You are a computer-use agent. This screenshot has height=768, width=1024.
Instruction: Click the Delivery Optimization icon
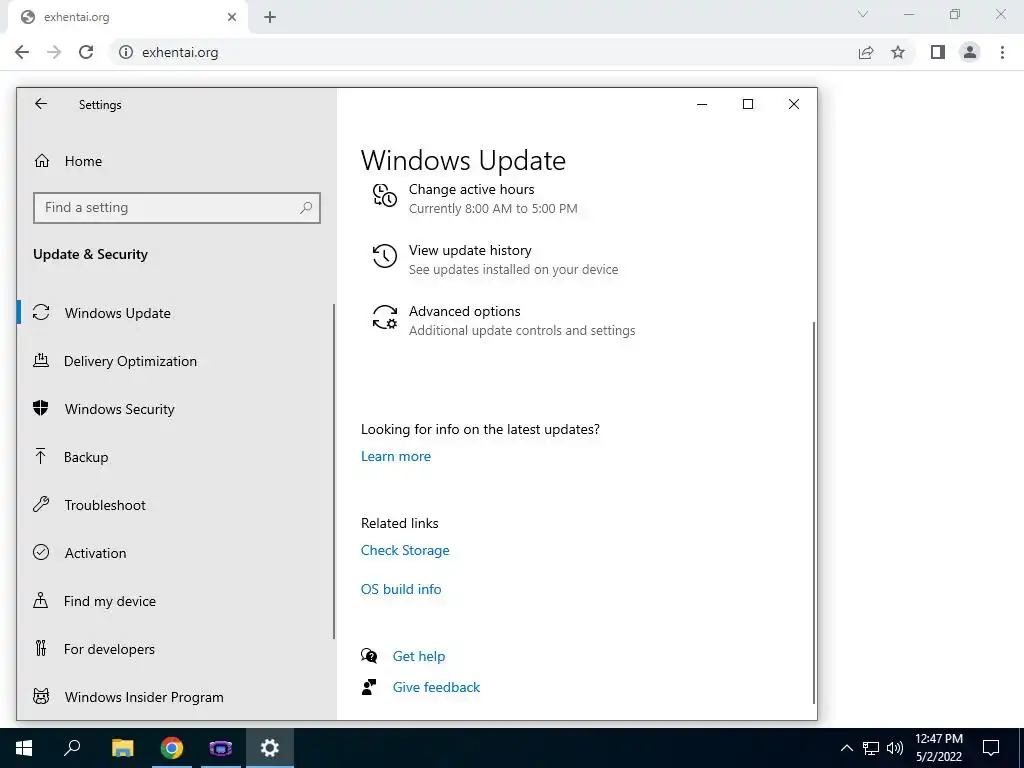click(41, 360)
